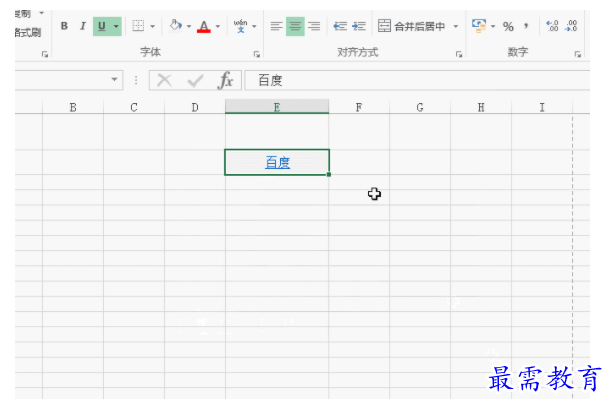Apply red font color
The height and width of the screenshot is (410, 610).
coord(204,26)
